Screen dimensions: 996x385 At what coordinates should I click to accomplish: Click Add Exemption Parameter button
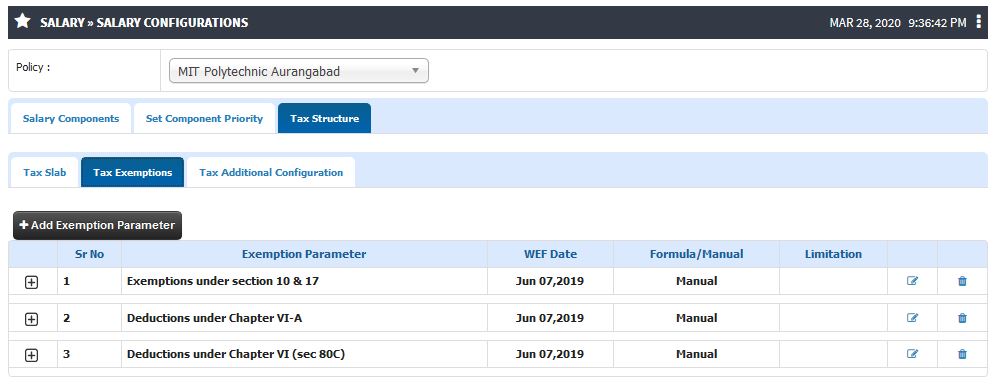pyautogui.click(x=97, y=226)
